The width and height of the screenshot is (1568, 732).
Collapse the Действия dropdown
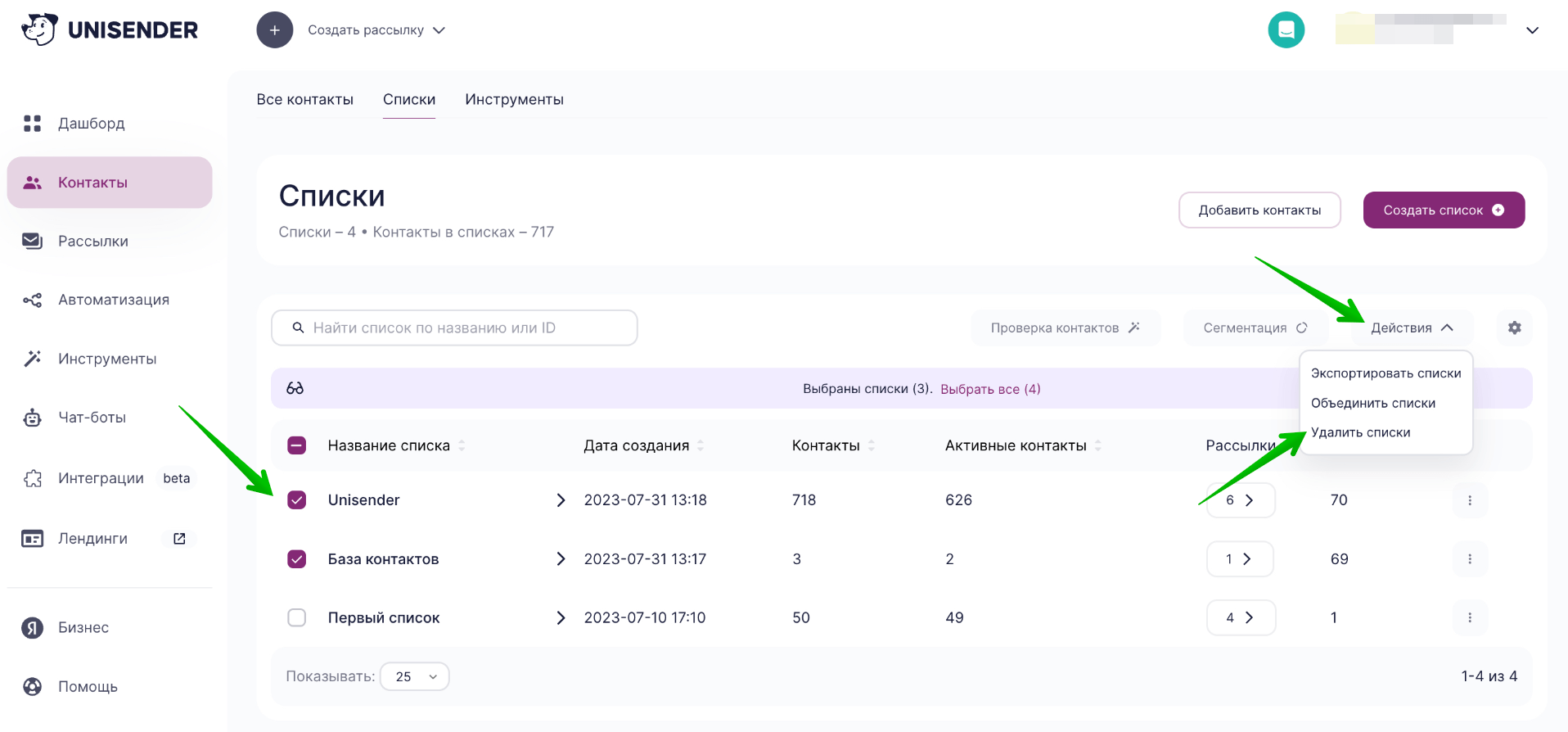pos(1412,328)
